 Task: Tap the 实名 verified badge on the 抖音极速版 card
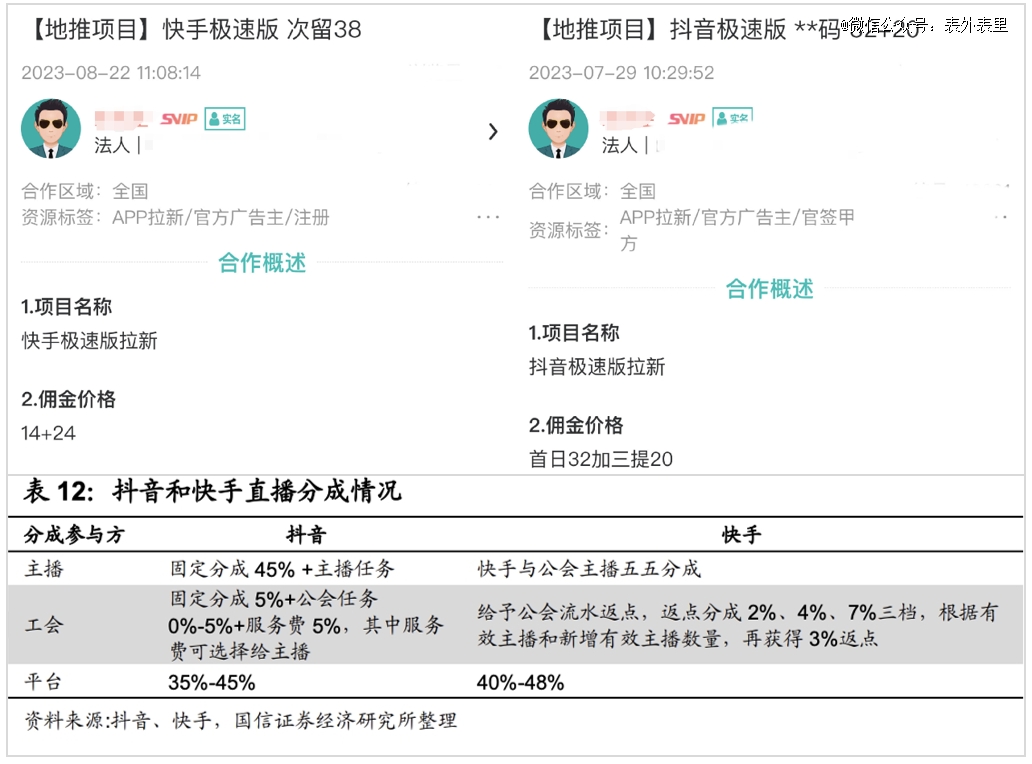[x=733, y=118]
